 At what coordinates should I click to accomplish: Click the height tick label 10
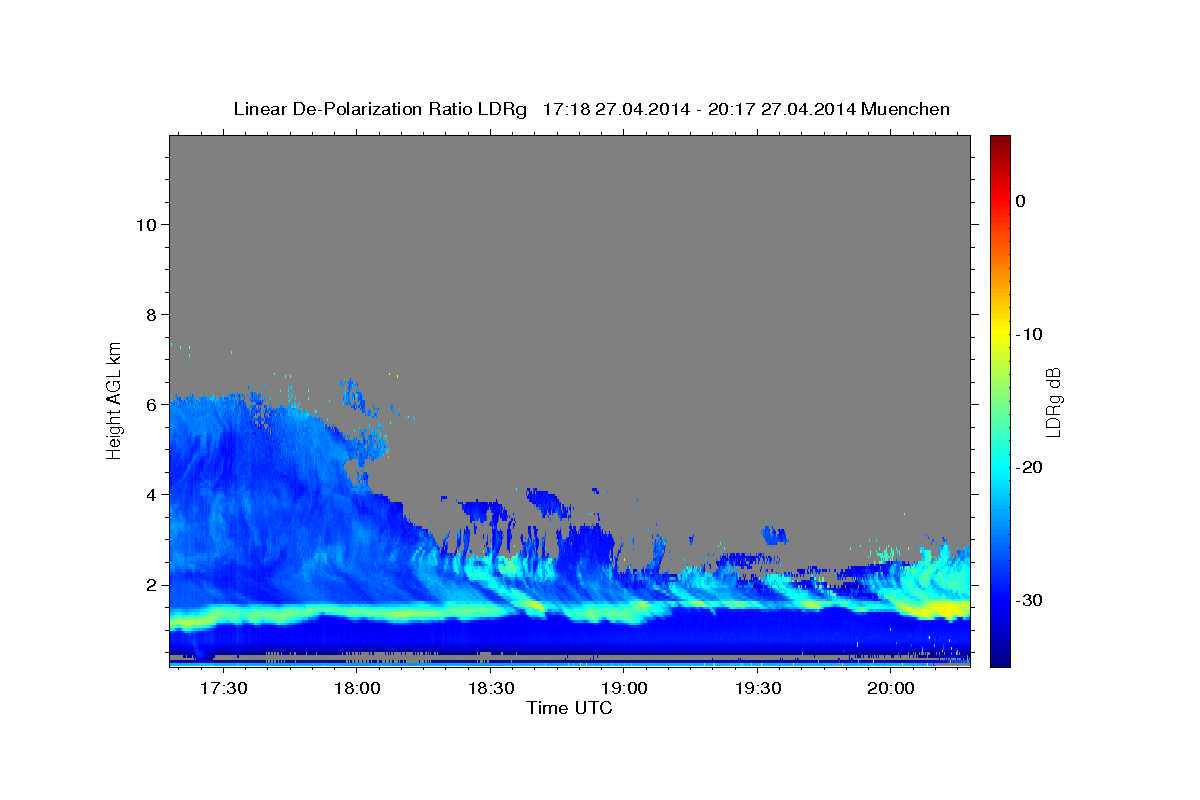pyautogui.click(x=146, y=224)
